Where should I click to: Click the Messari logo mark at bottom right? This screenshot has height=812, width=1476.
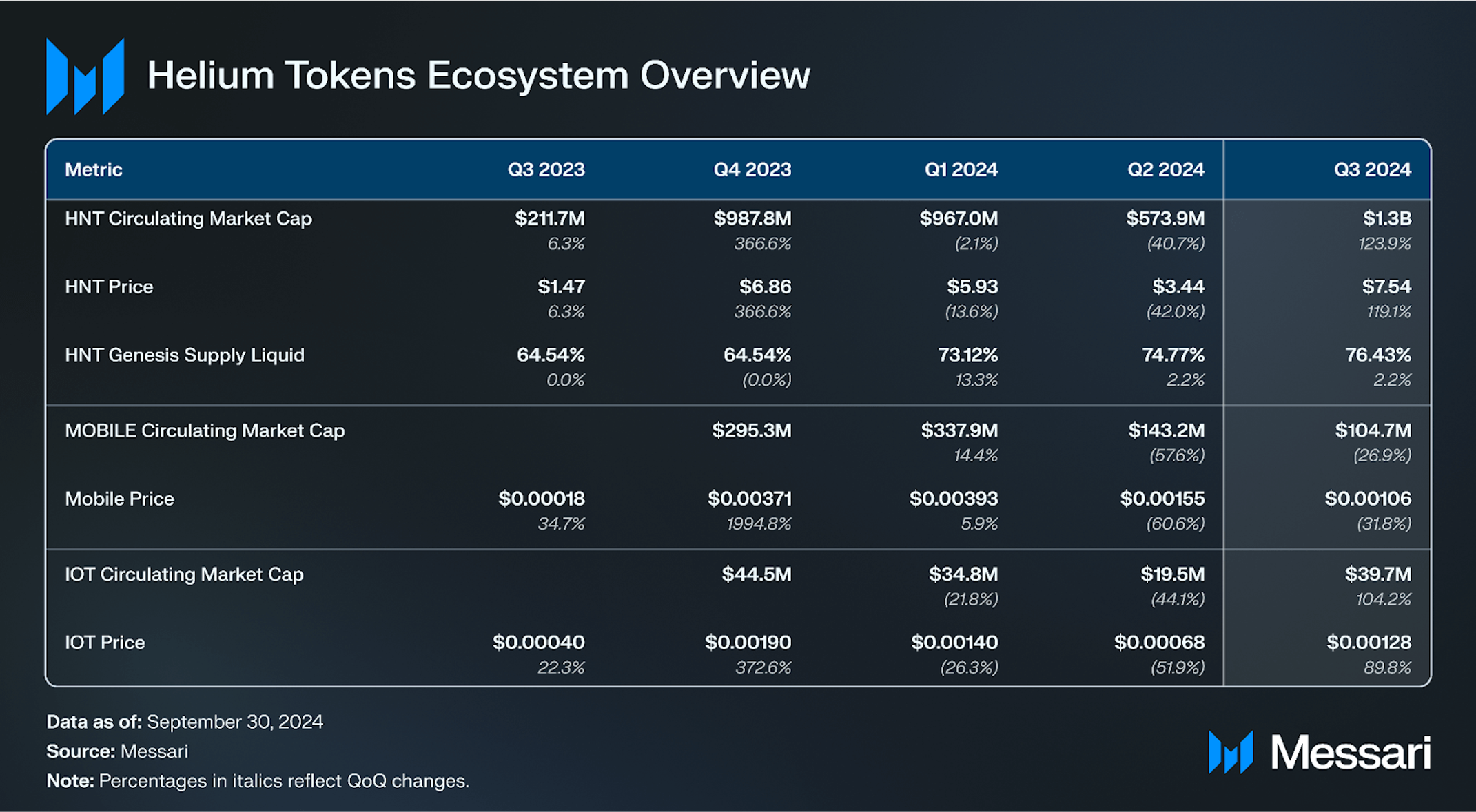1231,752
